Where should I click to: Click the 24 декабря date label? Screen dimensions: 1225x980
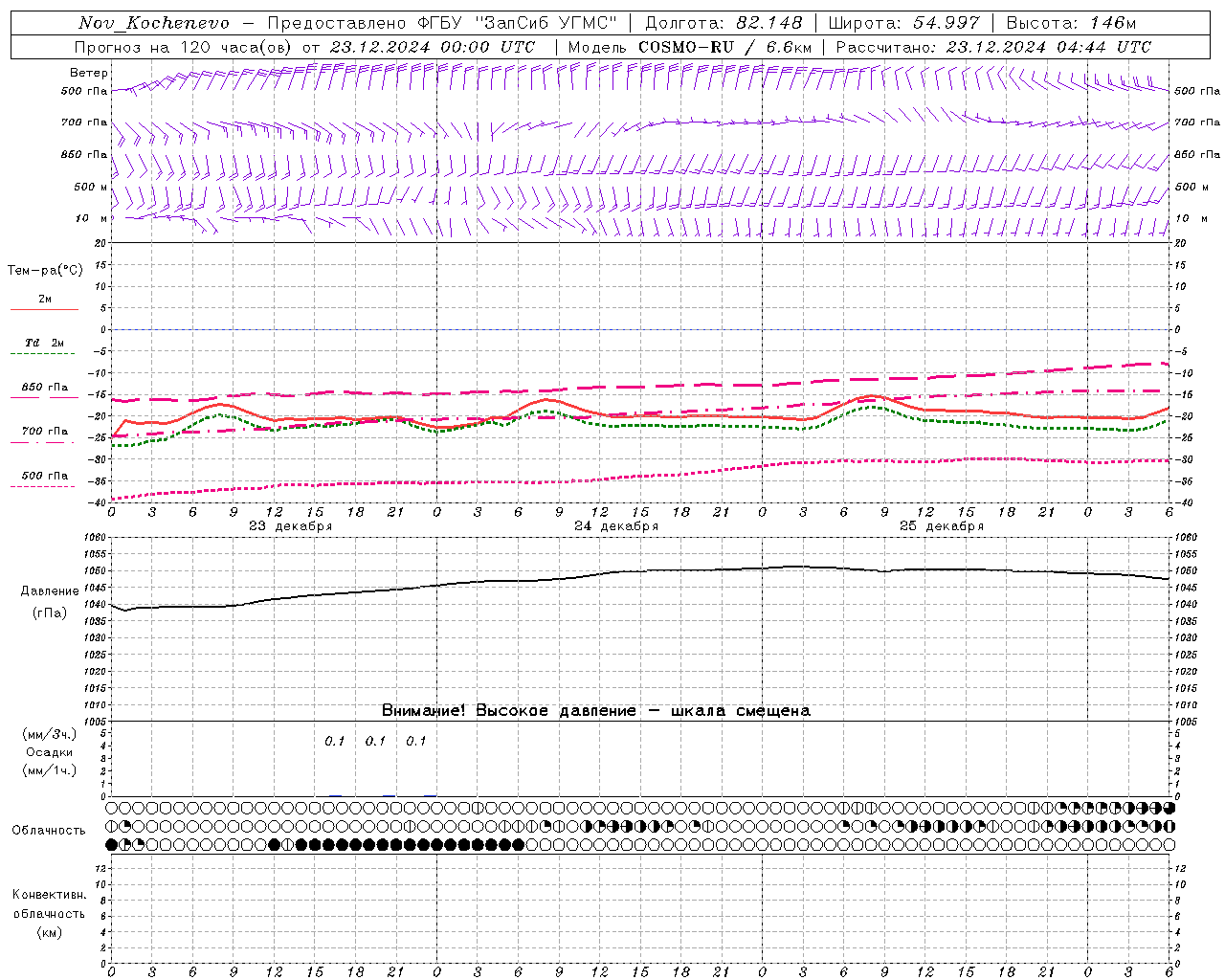click(616, 526)
